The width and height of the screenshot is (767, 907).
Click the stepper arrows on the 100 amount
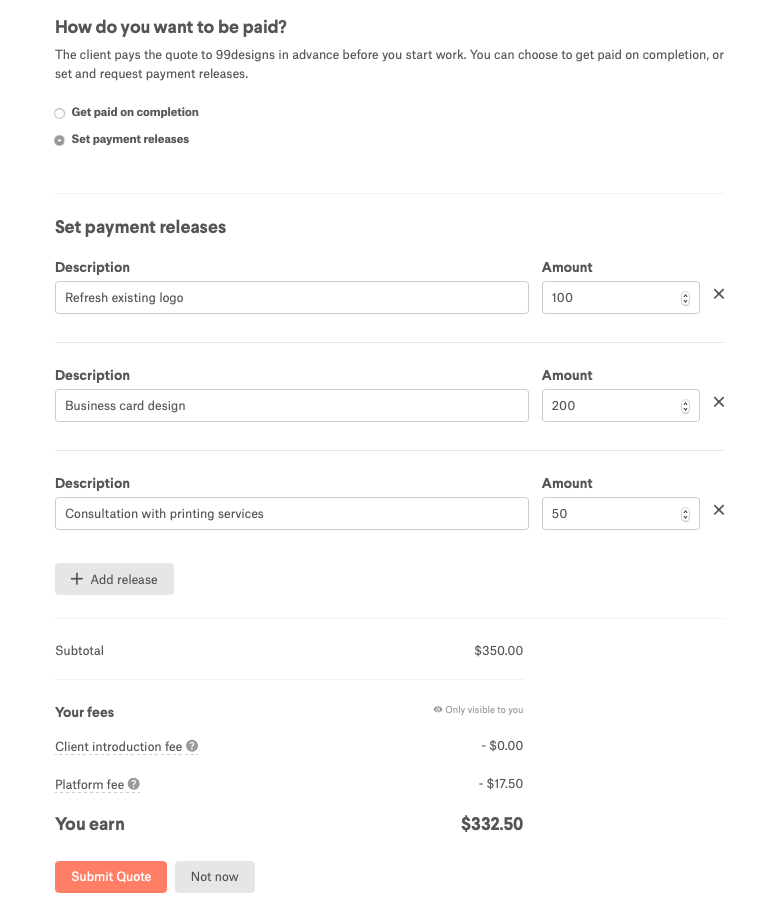pos(685,298)
